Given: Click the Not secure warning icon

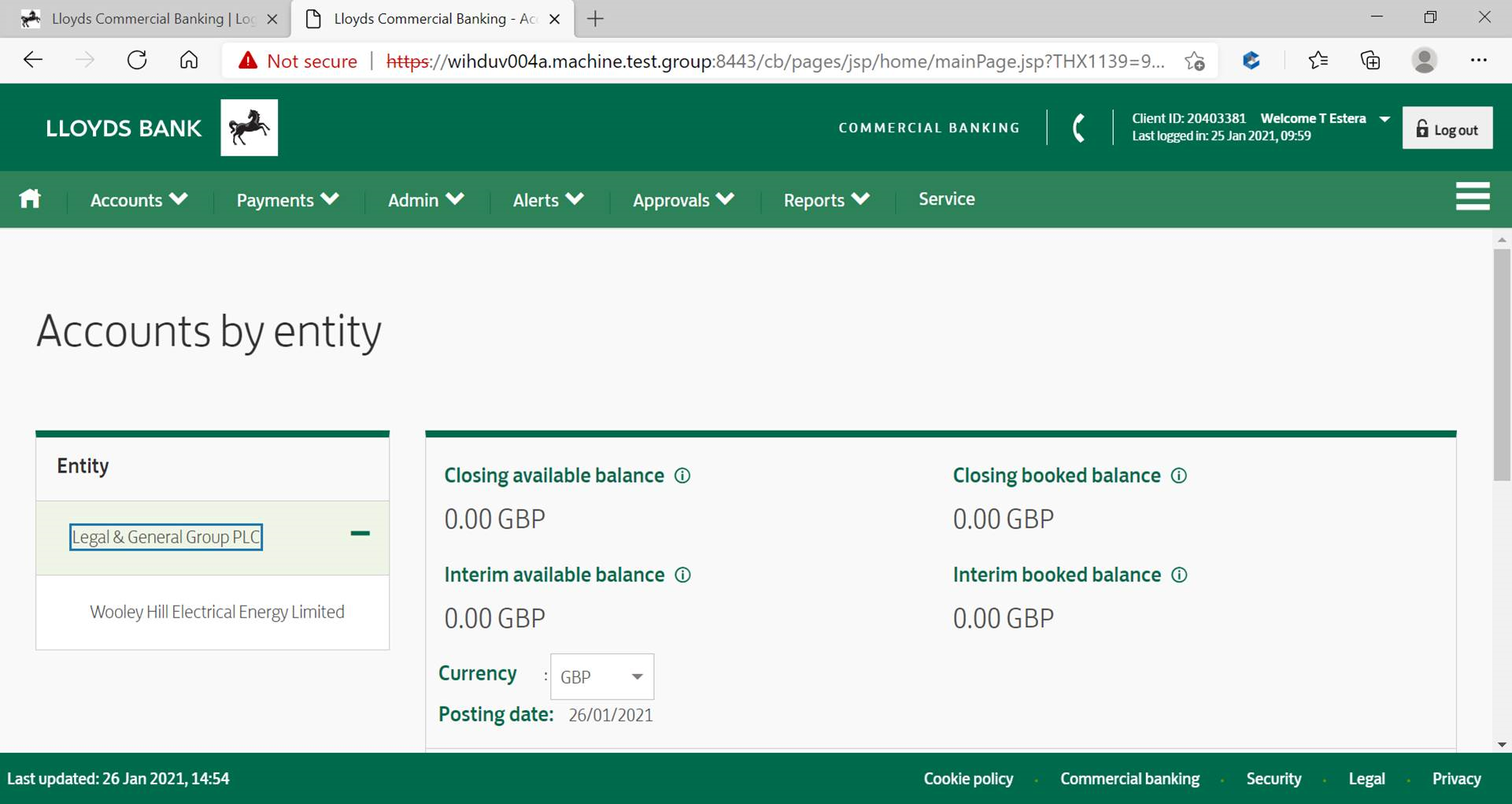Looking at the screenshot, I should (248, 61).
